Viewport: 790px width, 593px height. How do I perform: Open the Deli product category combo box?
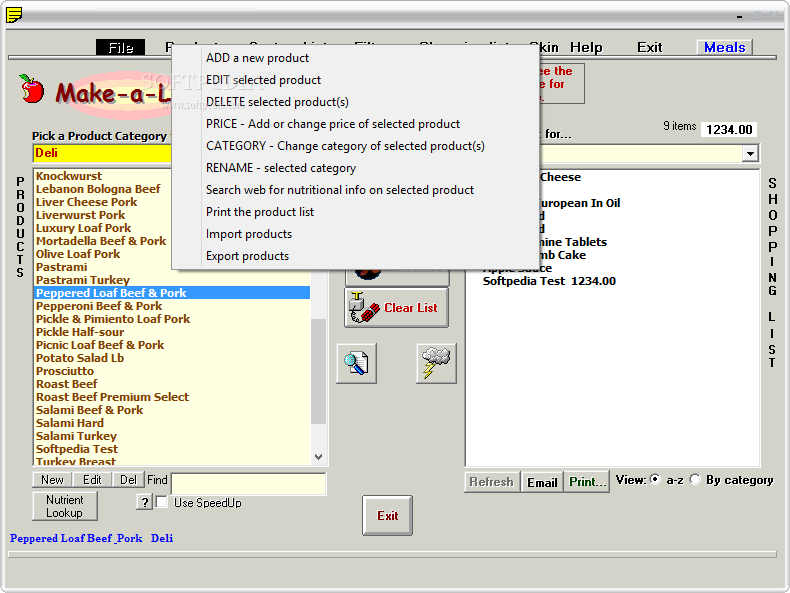click(x=102, y=153)
